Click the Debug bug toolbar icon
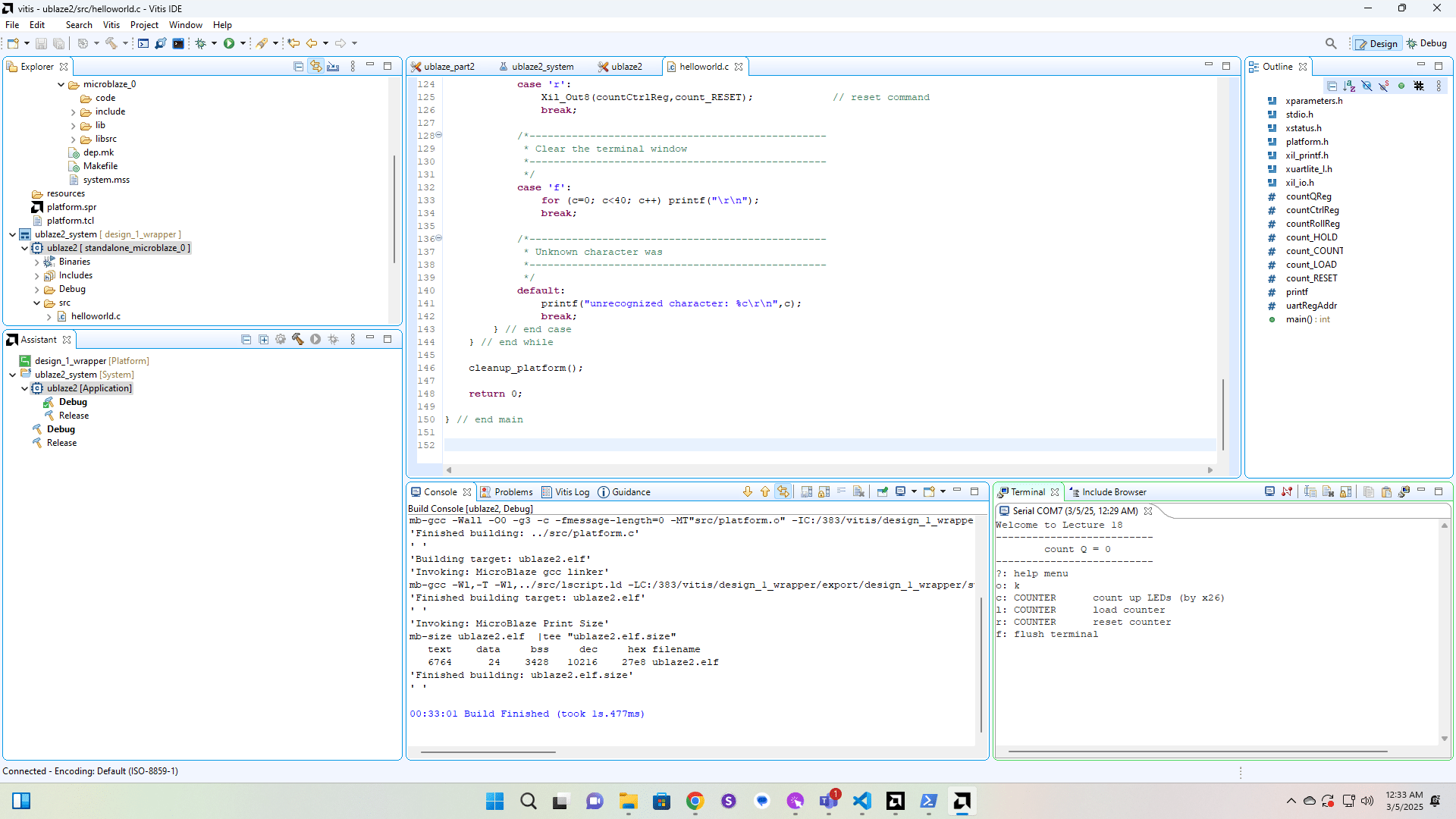 tap(201, 43)
